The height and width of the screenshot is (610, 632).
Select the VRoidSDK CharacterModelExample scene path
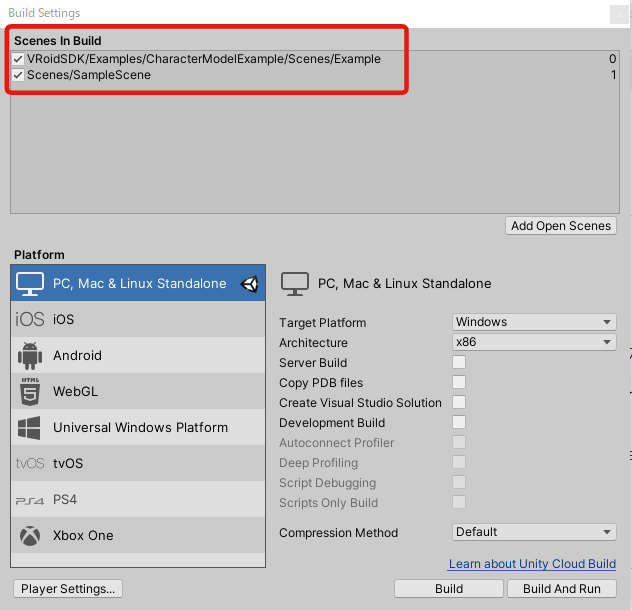point(204,59)
